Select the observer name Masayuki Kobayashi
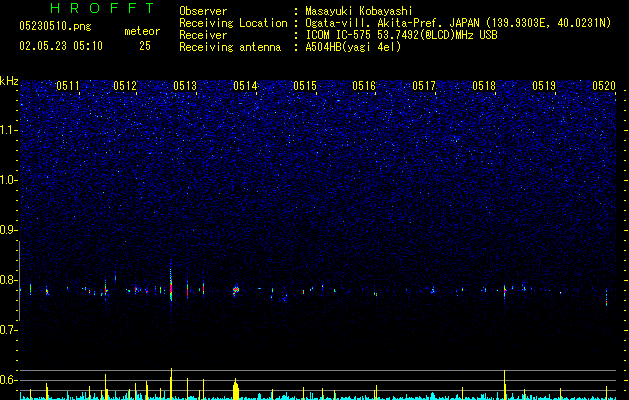Viewport: 629px width, 400px height. click(359, 11)
